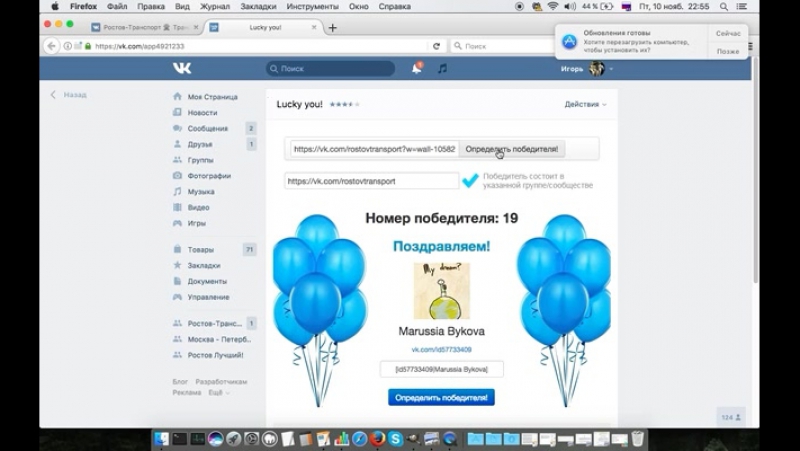Open Музыка in the sidebar
This screenshot has height=451, width=800.
[201, 191]
